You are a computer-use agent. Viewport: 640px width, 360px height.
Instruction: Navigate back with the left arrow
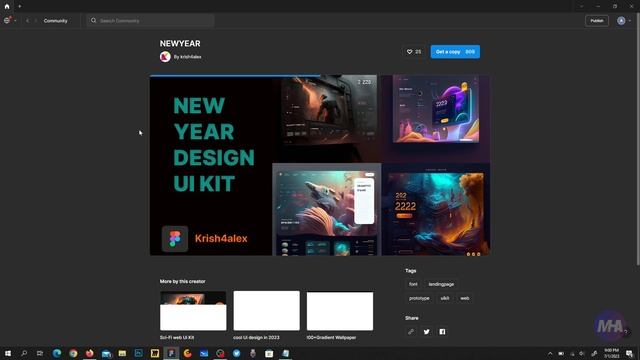tap(28, 20)
